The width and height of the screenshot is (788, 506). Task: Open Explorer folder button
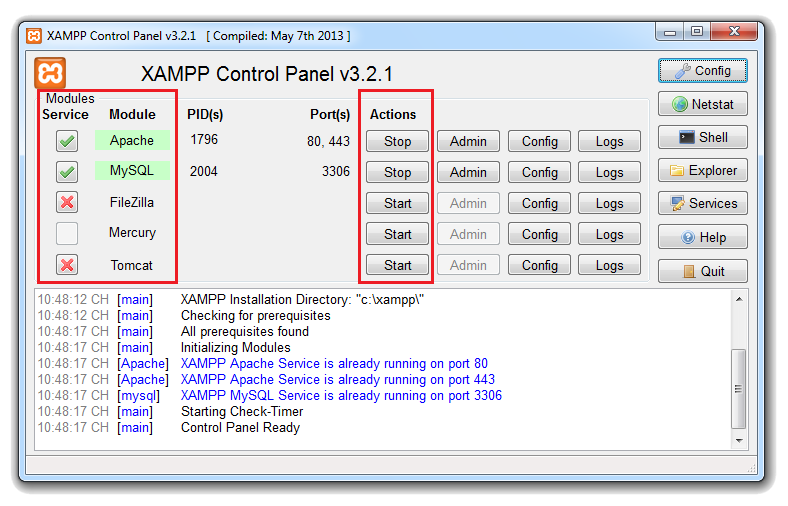coord(702,170)
